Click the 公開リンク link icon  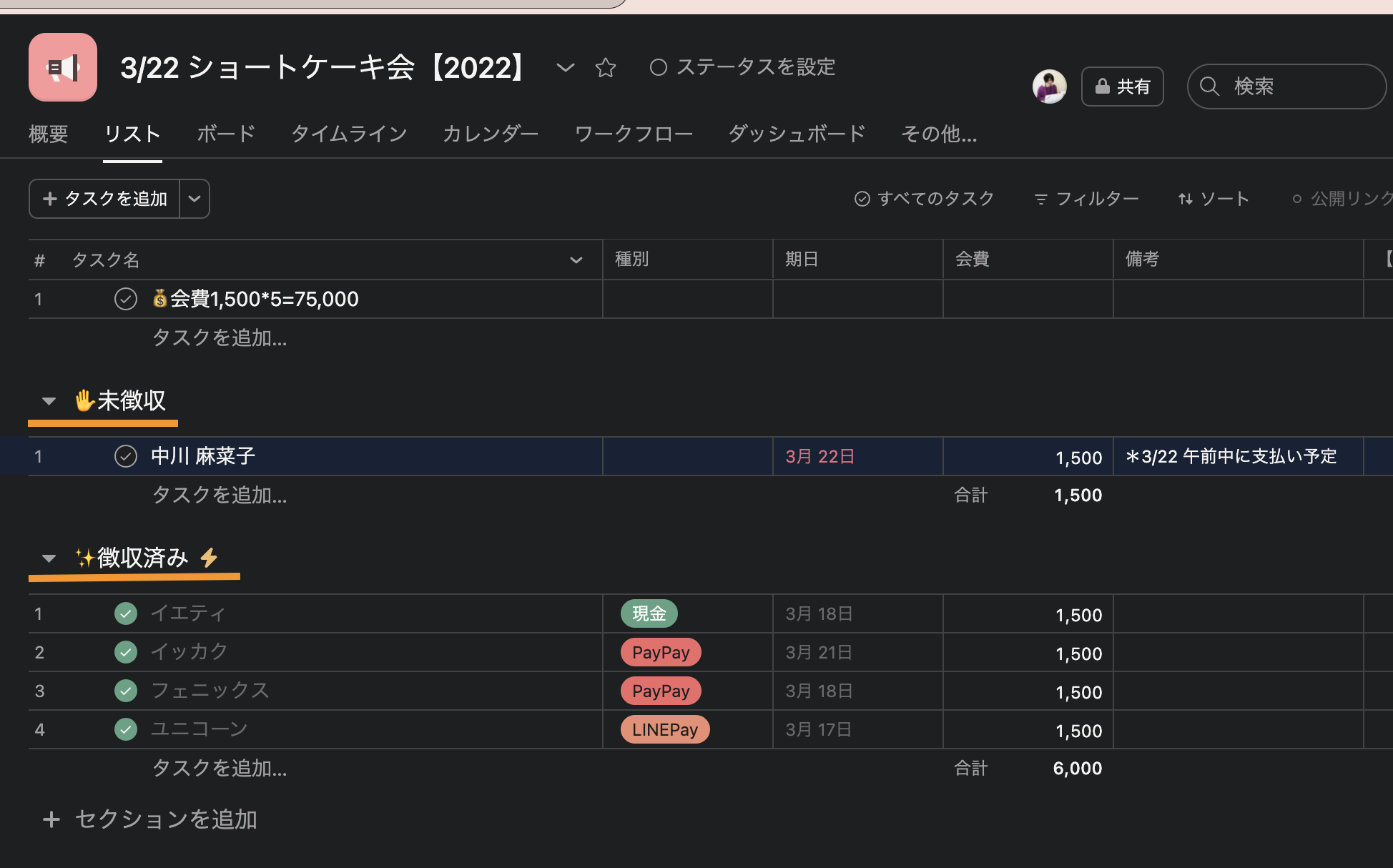[x=1297, y=199]
